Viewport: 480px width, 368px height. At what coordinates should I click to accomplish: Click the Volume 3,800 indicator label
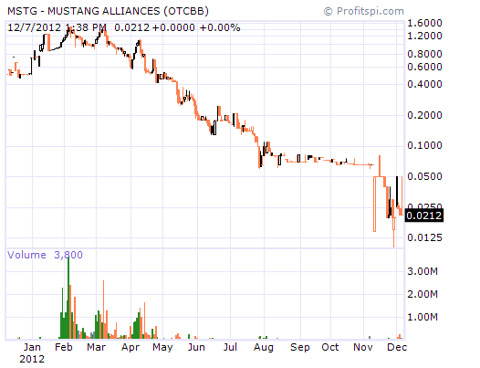click(45, 255)
